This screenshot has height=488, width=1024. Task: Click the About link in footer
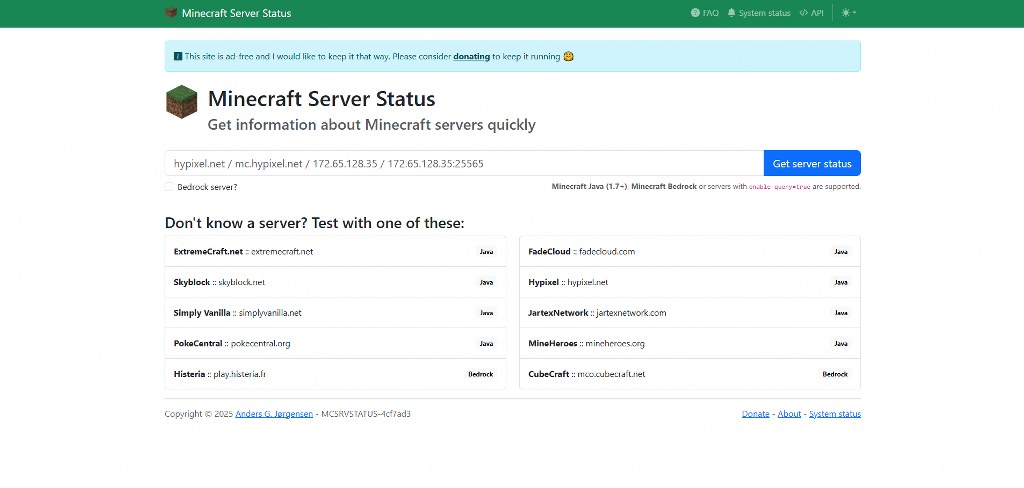[x=789, y=414]
